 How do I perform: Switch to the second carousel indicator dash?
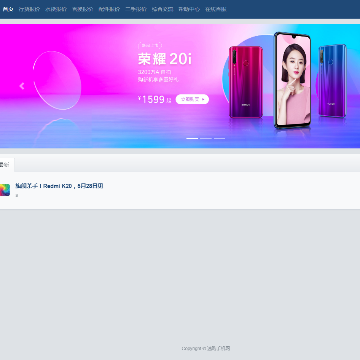point(206,138)
